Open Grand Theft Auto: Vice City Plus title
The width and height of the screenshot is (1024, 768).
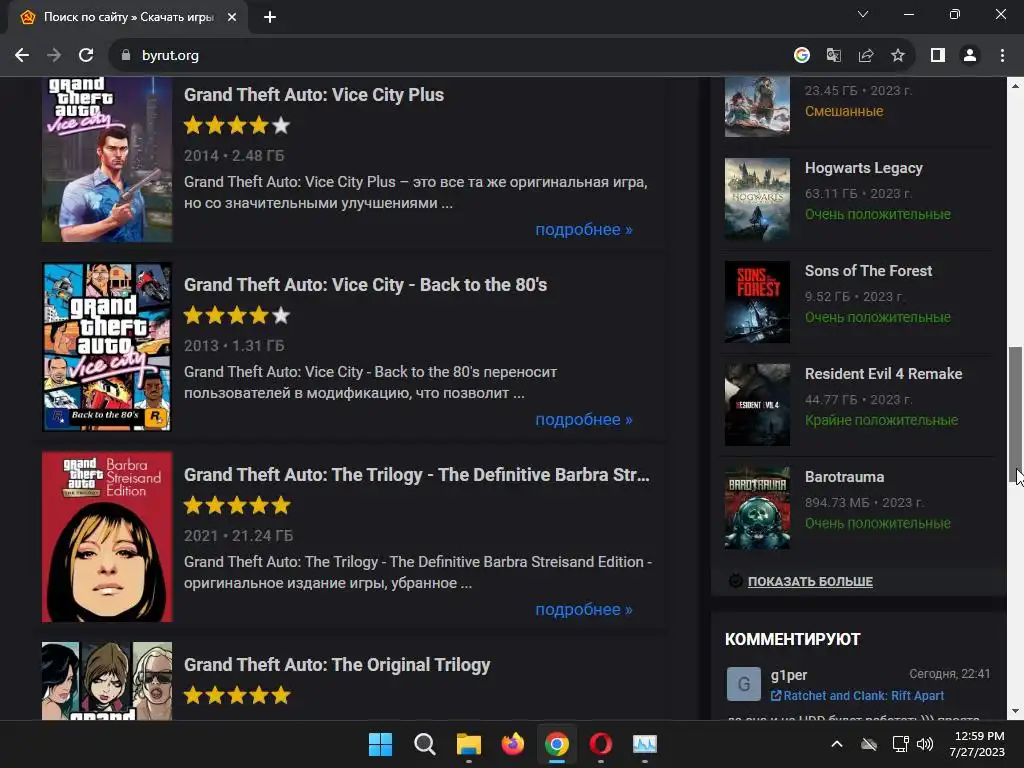tap(313, 95)
